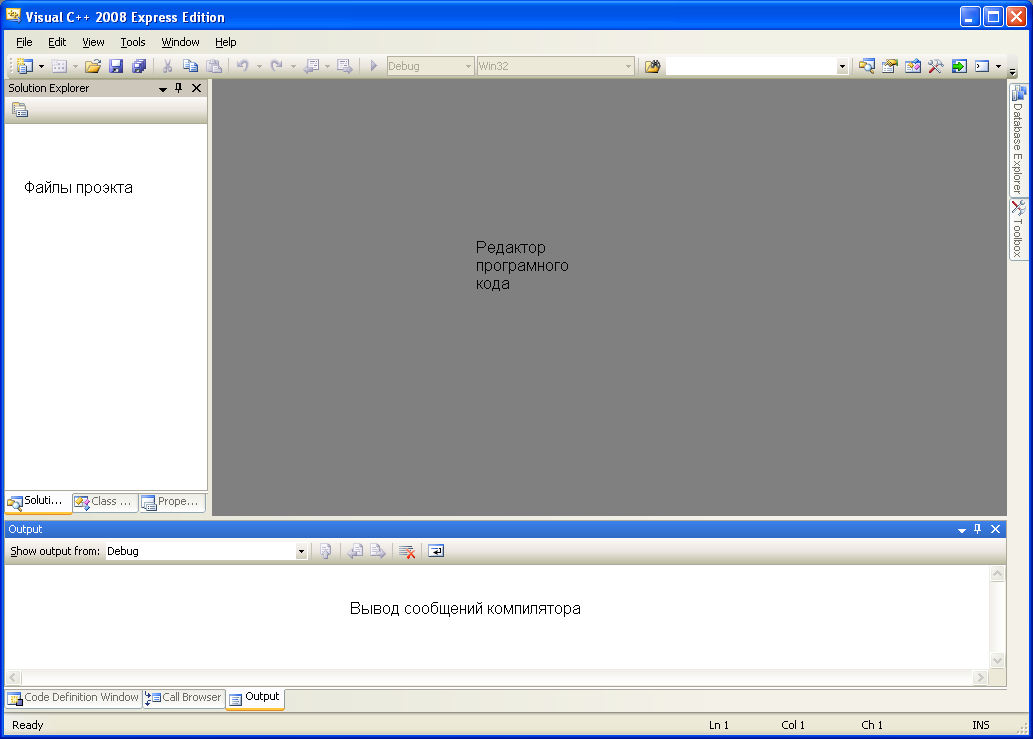Switch to the Call Browser tab
The image size is (1033, 739).
point(184,698)
